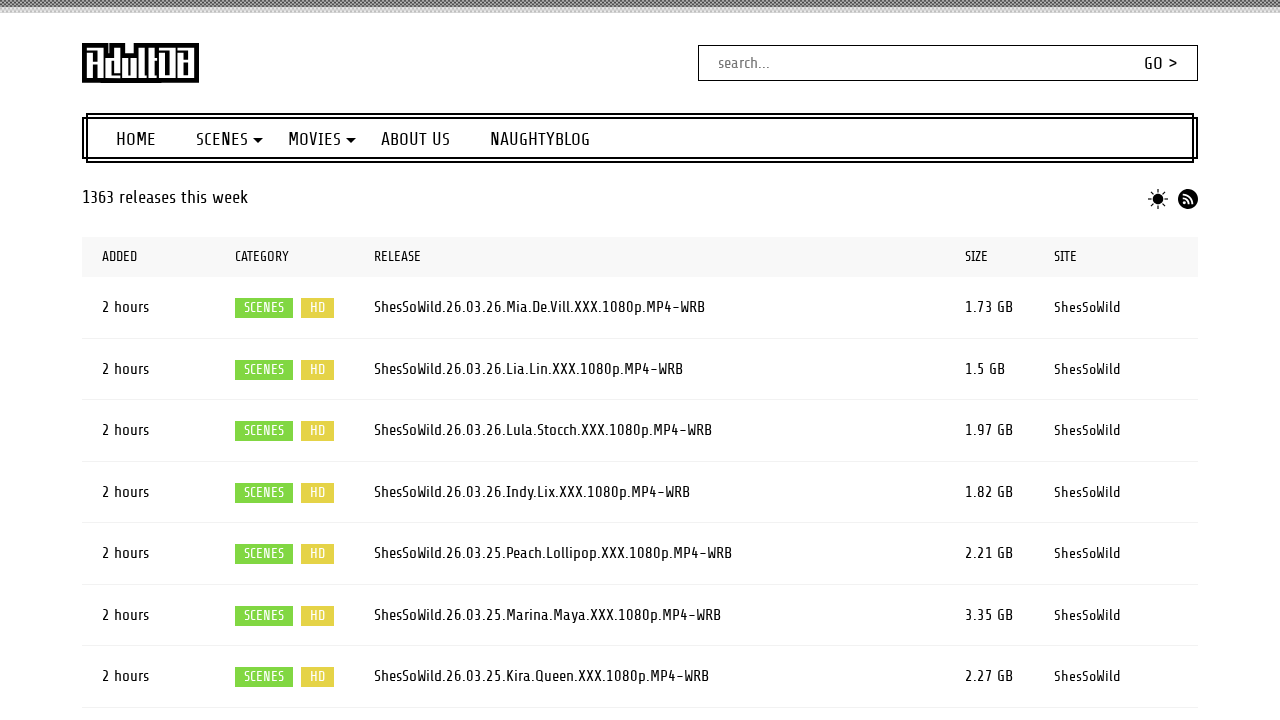The height and width of the screenshot is (720, 1280).
Task: Click ShesSoWild site in Lia.Lin row
Action: [1087, 369]
